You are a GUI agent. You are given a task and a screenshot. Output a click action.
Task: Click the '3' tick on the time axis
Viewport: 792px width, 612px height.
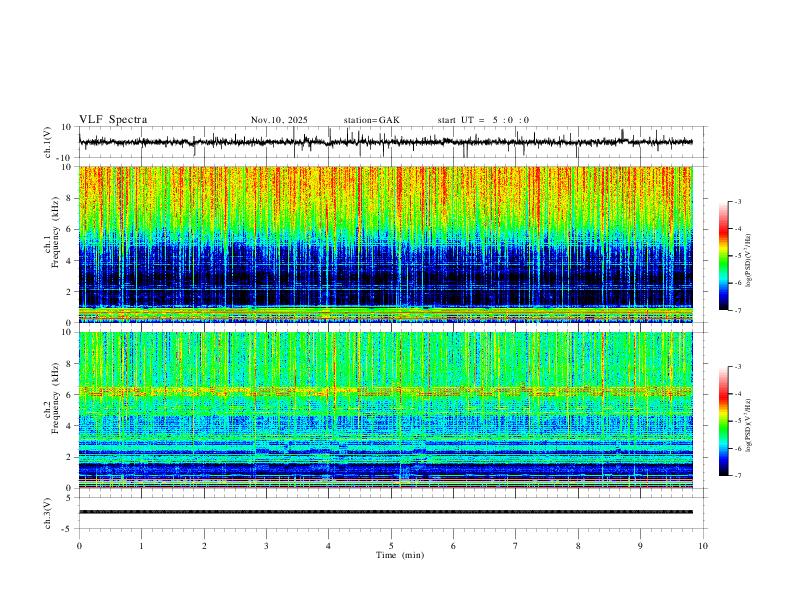(266, 546)
